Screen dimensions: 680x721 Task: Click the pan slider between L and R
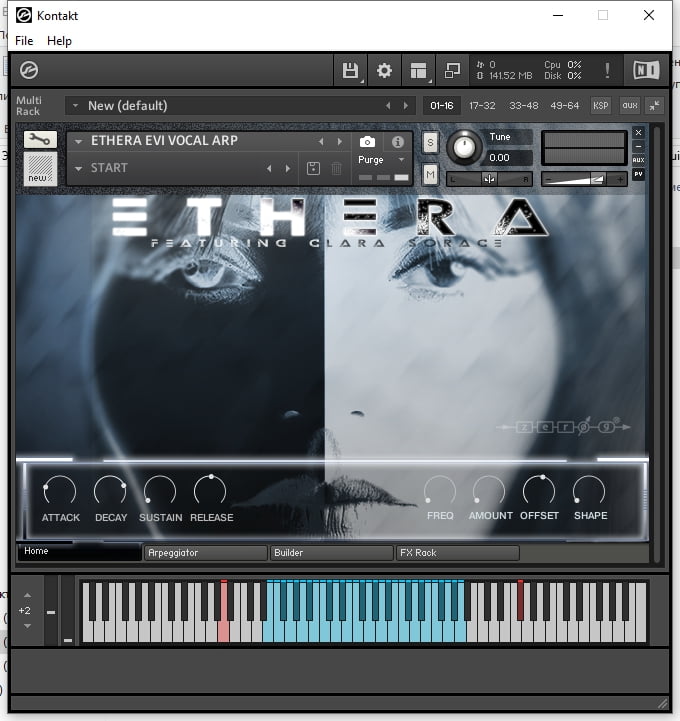point(489,179)
